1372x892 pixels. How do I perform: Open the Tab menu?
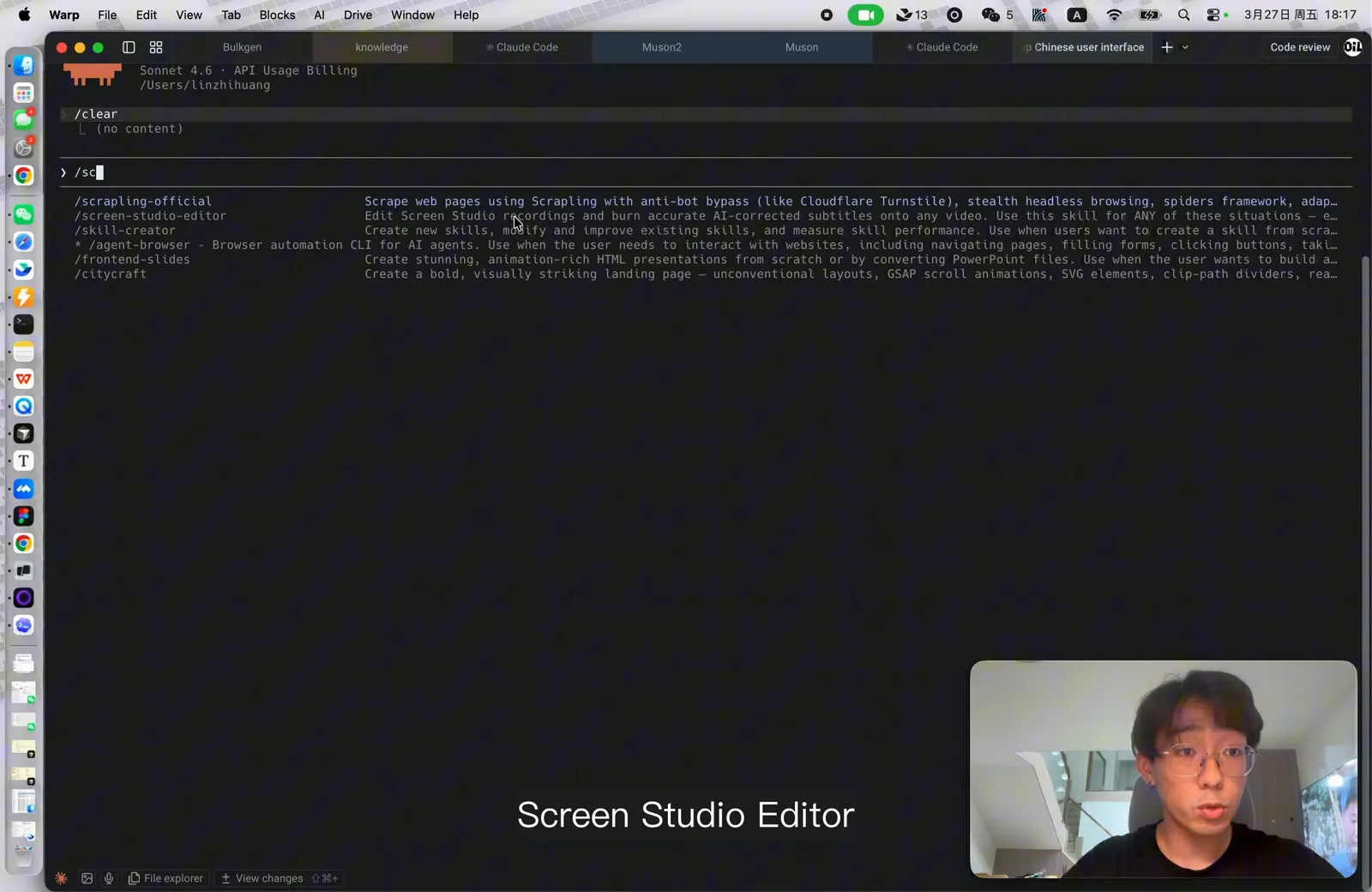231,15
